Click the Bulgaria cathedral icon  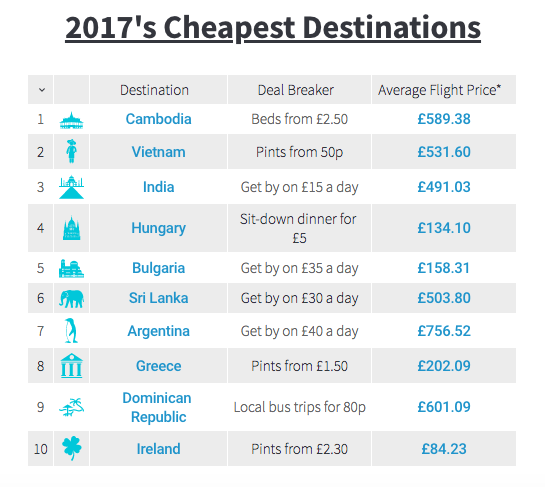tap(71, 268)
